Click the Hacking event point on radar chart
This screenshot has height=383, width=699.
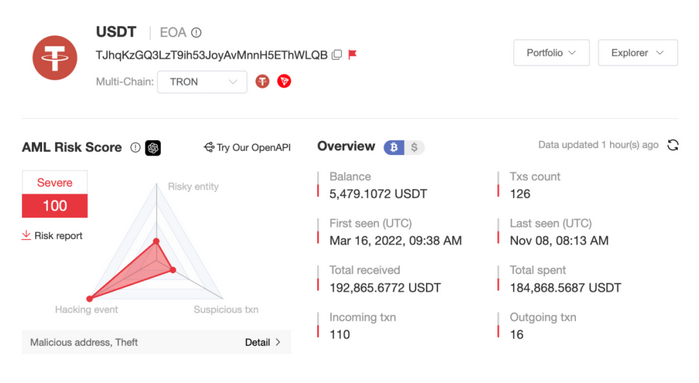coord(90,299)
